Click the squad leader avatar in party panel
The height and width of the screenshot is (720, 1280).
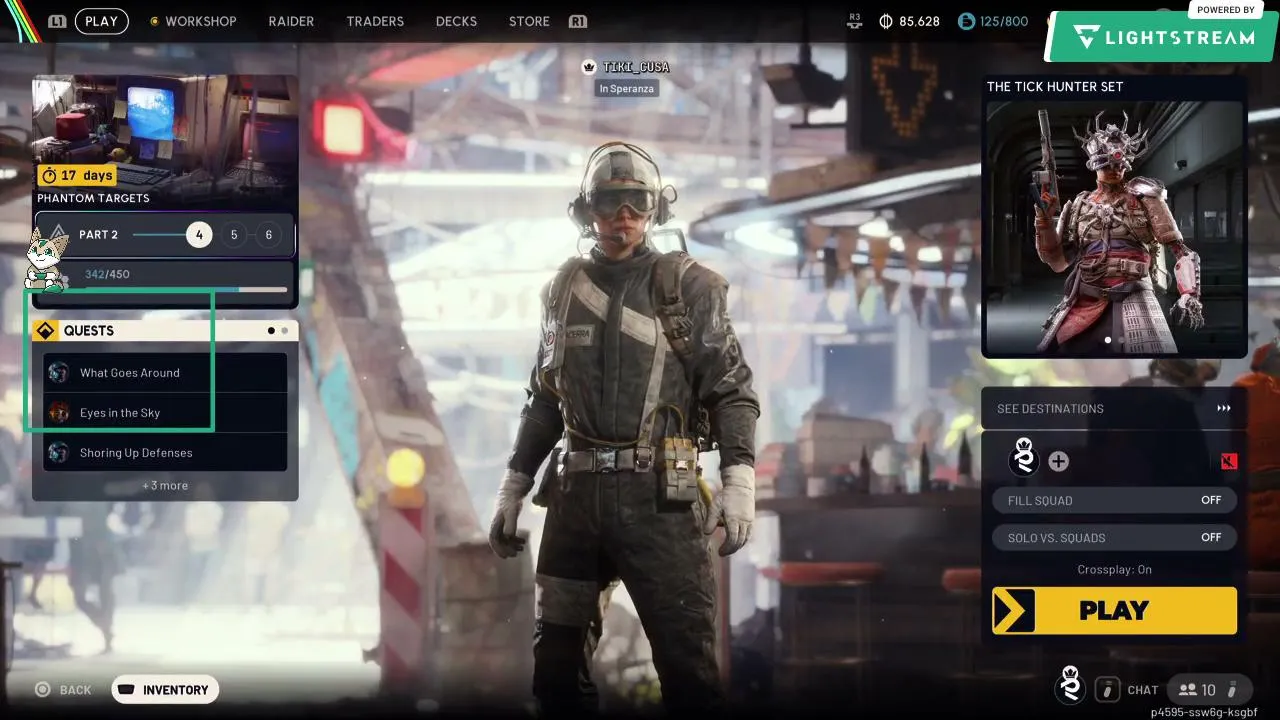pyautogui.click(x=1024, y=459)
